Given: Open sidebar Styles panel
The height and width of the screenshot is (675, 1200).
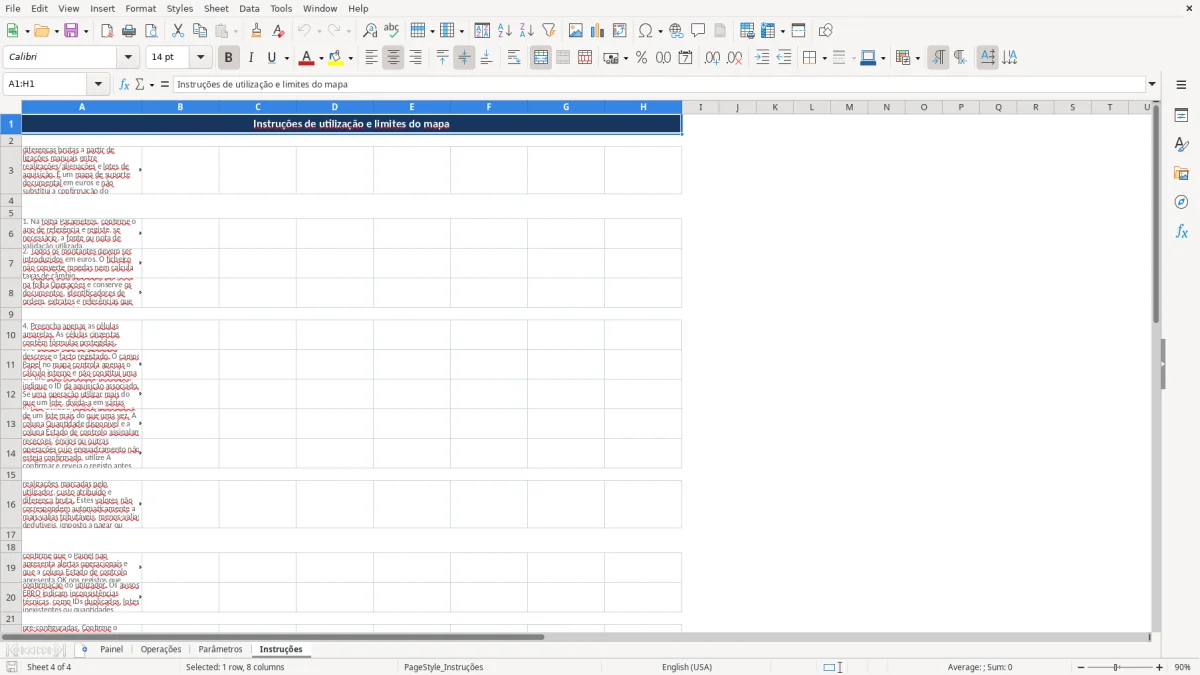Looking at the screenshot, I should pos(1181,144).
